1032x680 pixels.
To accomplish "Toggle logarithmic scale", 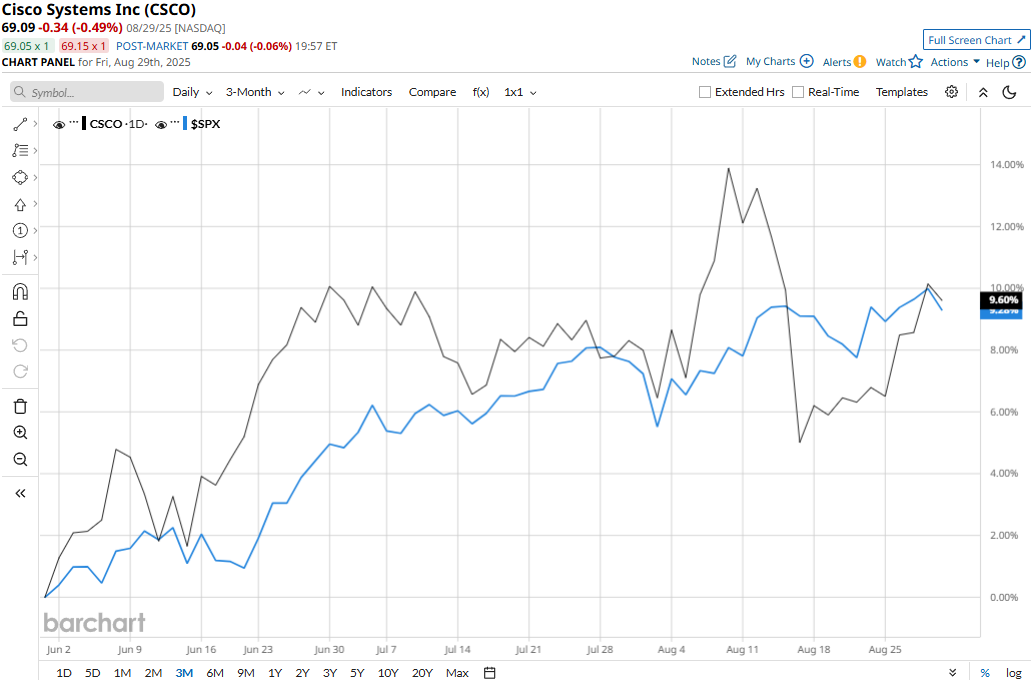I will point(1014,673).
